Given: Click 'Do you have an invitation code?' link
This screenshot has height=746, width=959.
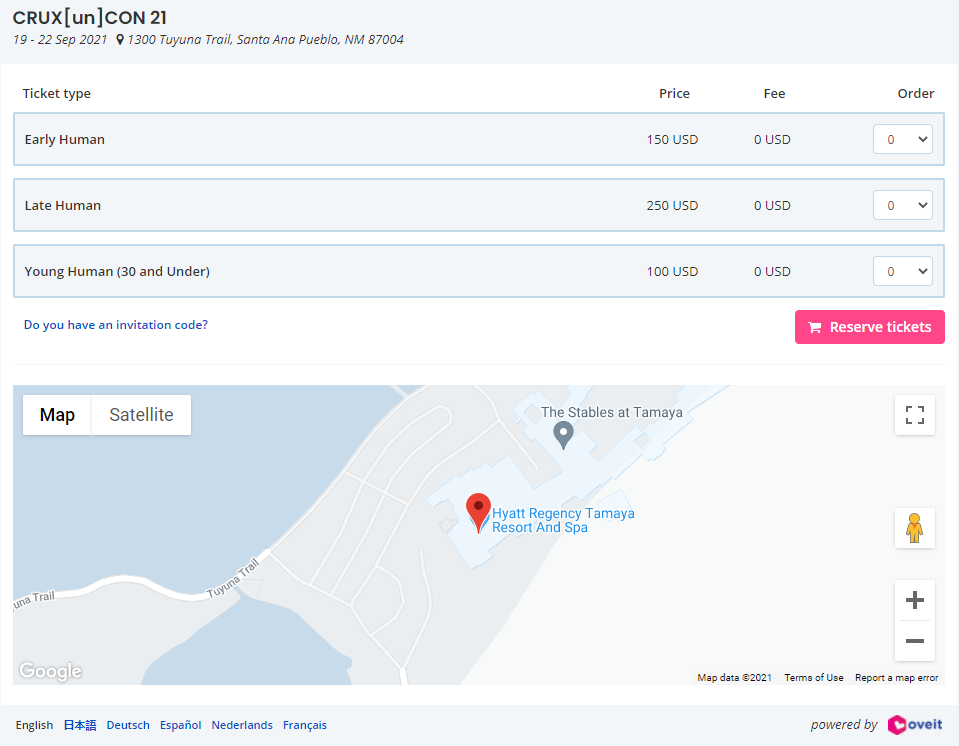Looking at the screenshot, I should click(116, 325).
